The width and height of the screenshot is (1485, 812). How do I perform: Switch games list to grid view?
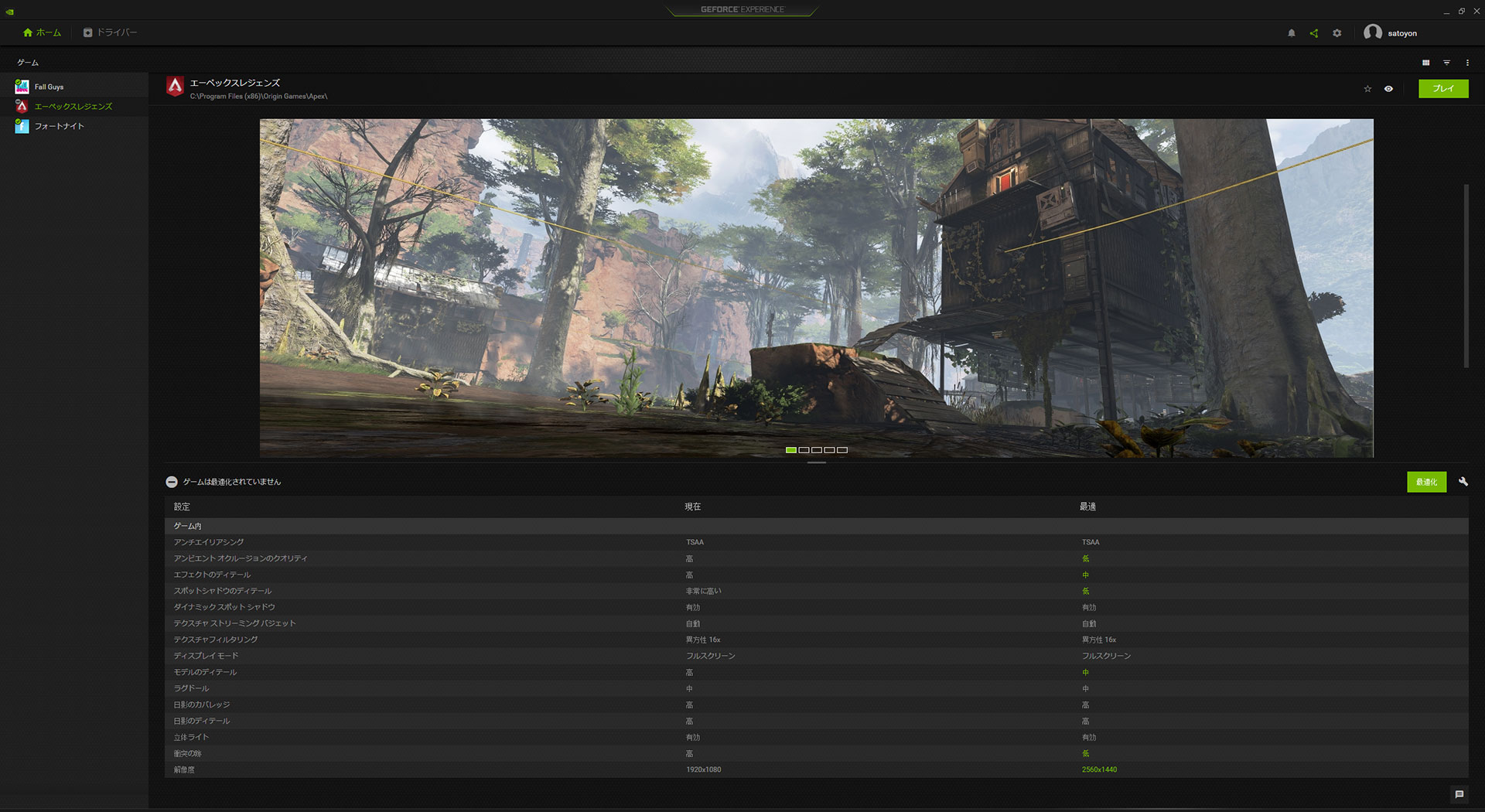click(x=1425, y=63)
